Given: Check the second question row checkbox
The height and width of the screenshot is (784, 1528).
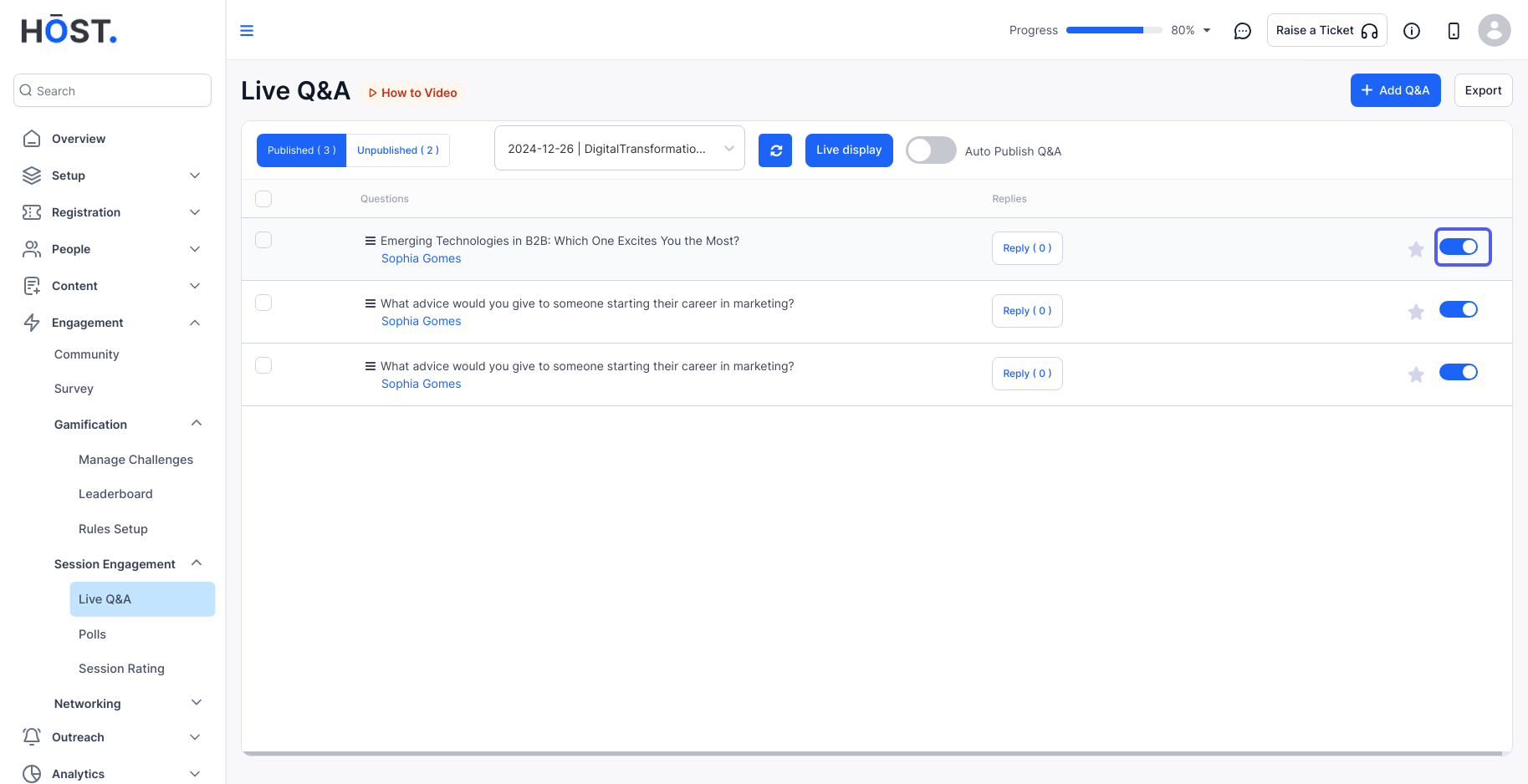Looking at the screenshot, I should (263, 303).
